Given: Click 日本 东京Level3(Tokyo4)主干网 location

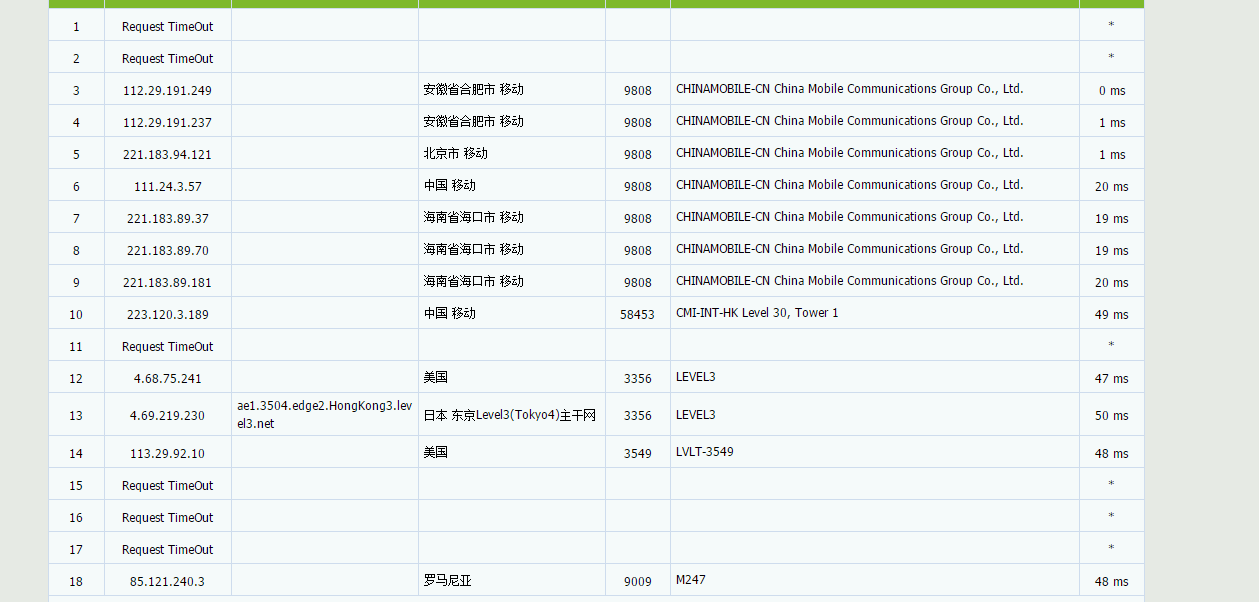Looking at the screenshot, I should tap(509, 414).
